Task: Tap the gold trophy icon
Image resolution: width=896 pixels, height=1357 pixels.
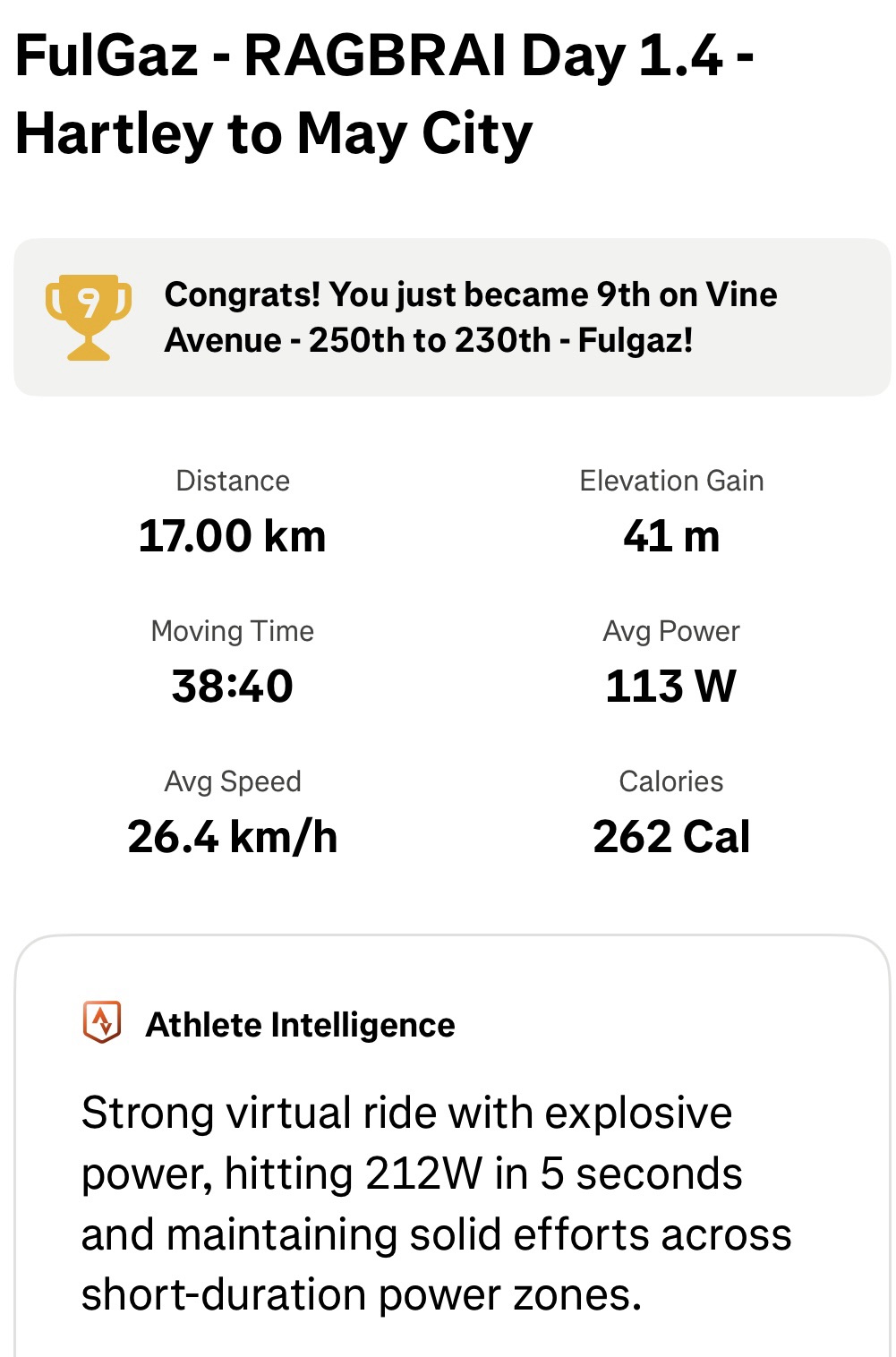Action: (x=88, y=317)
